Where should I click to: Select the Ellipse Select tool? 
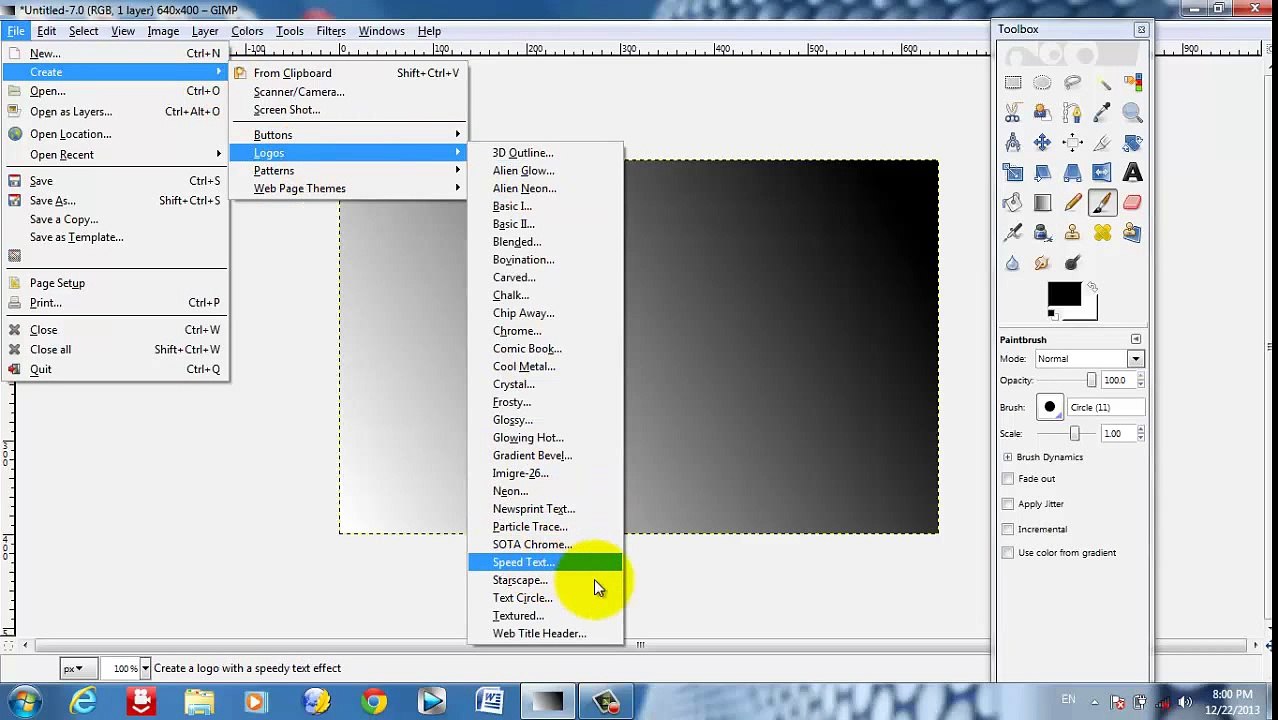coord(1042,83)
